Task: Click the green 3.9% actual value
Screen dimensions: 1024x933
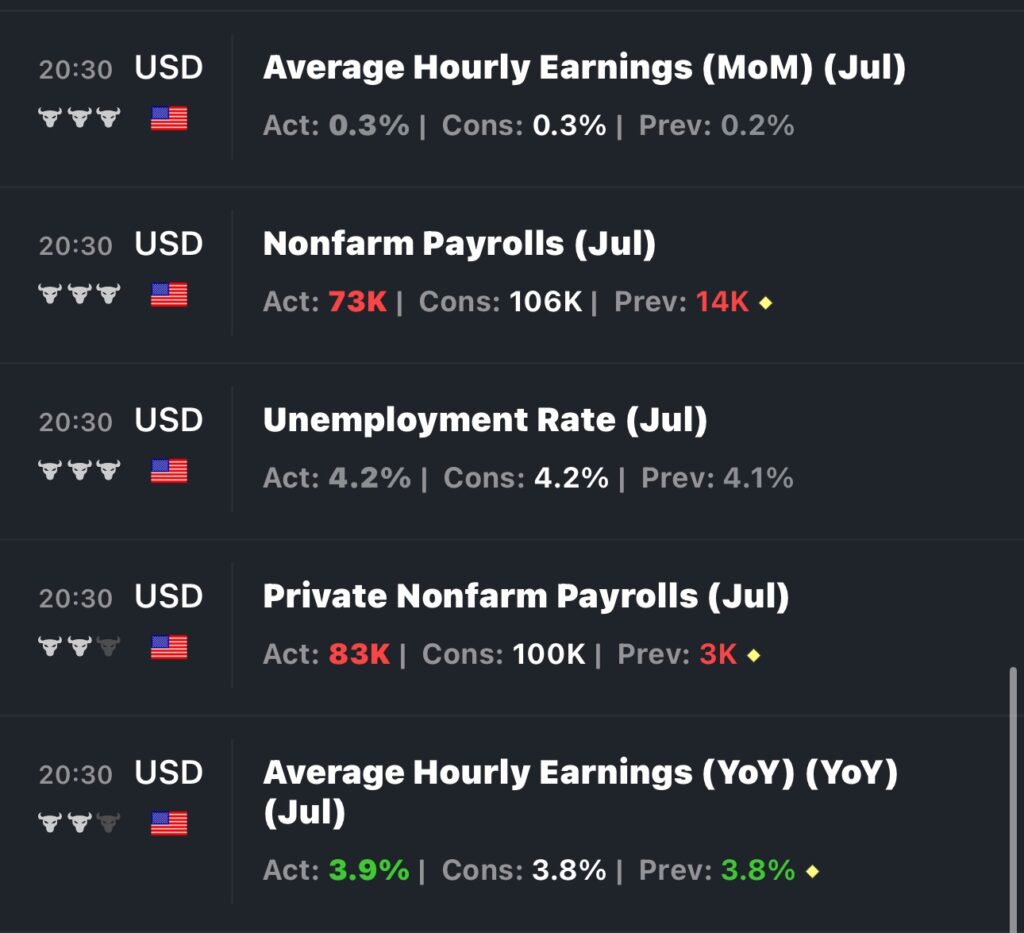Action: [369, 870]
